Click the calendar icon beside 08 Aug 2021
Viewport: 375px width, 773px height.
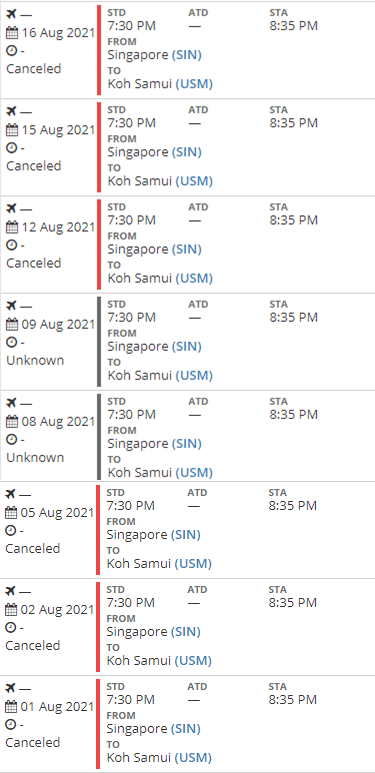(x=12, y=422)
